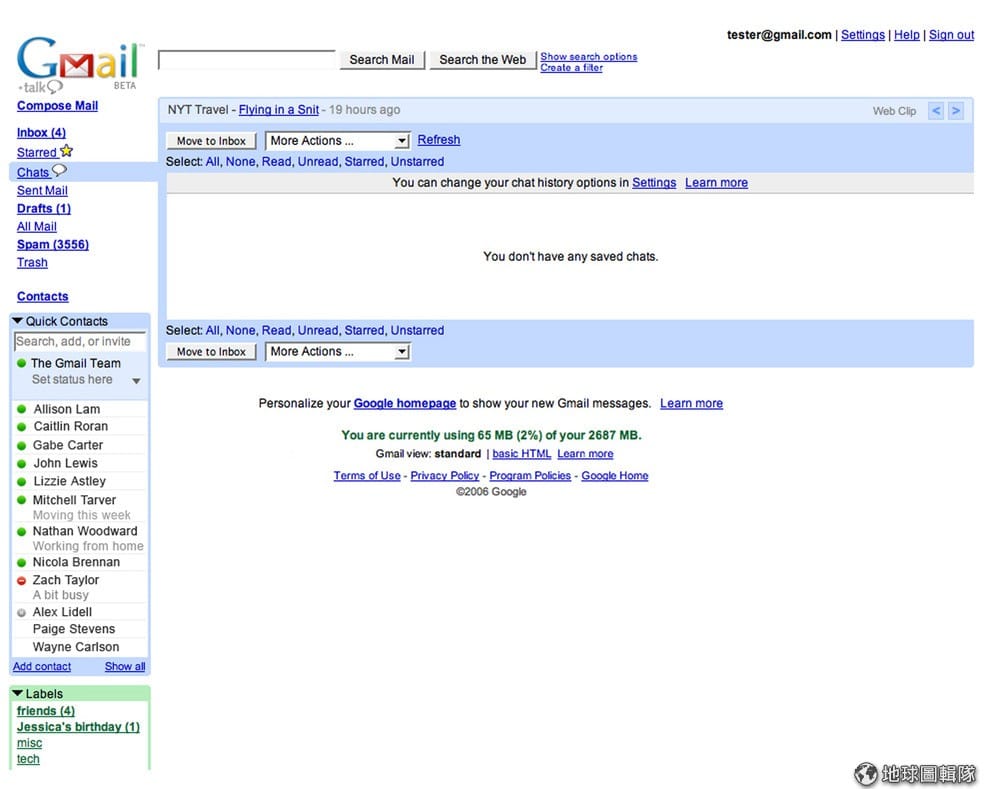
Task: Open Spam (3556) folder
Action: point(53,244)
